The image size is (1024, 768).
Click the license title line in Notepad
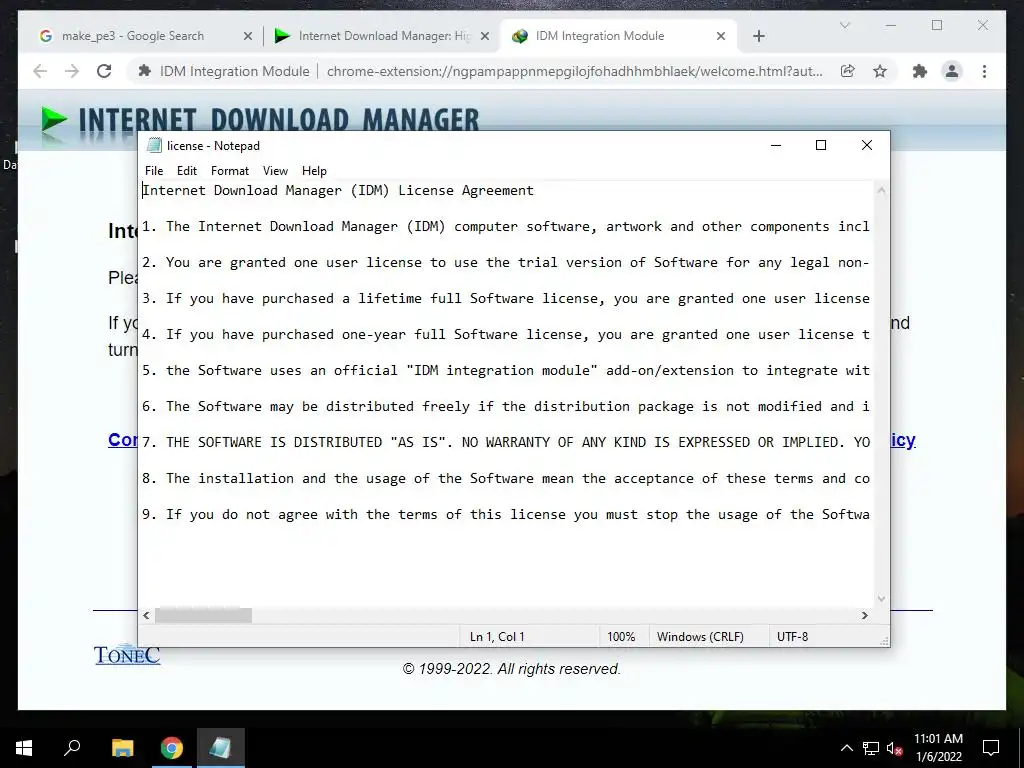(338, 190)
